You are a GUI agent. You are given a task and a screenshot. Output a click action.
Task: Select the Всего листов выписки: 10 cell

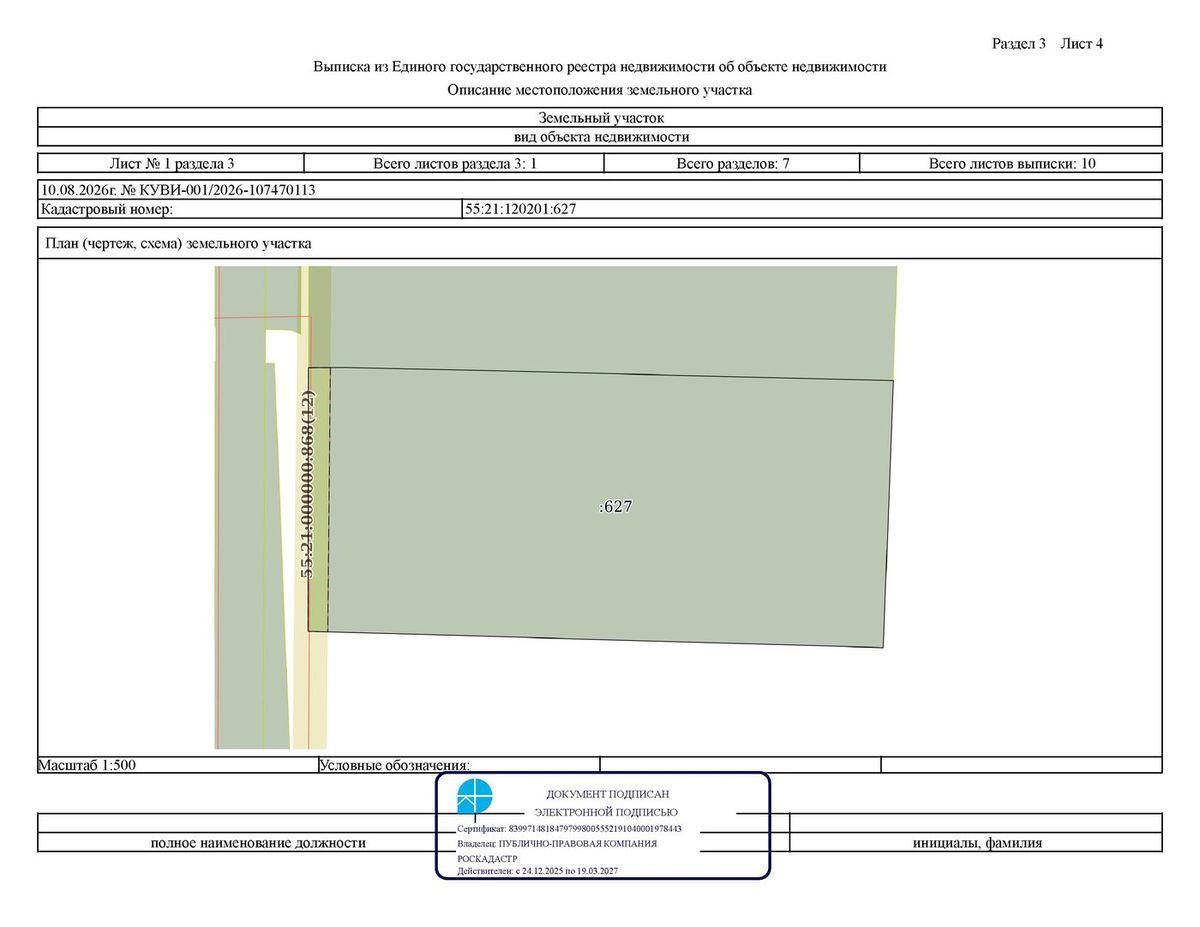1011,163
